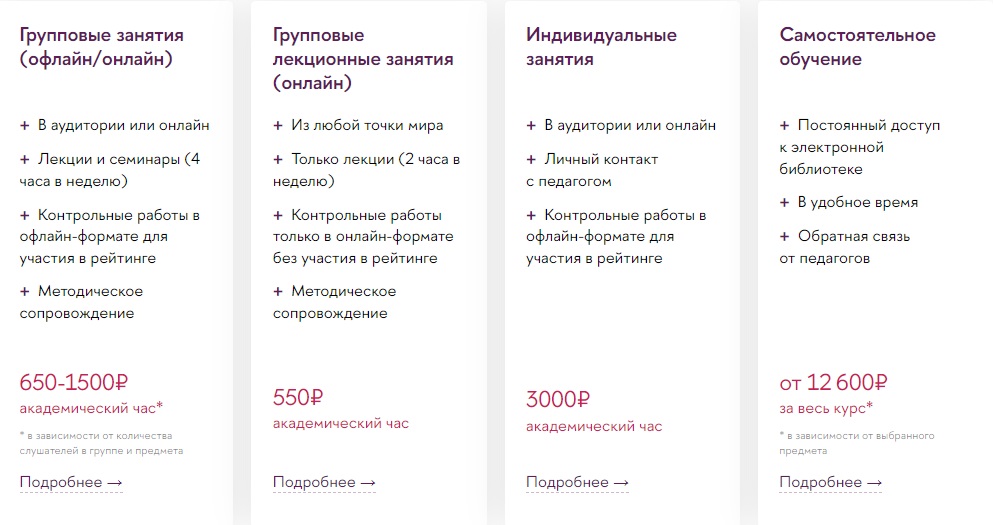
Task: Click plus icon beside Из любой точки мира
Action: [x=278, y=126]
